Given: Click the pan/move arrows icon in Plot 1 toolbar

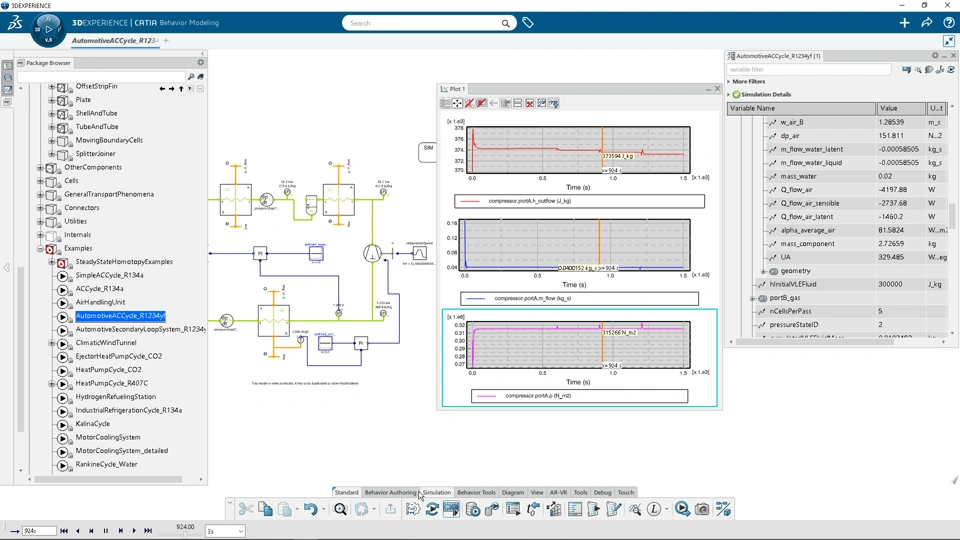Looking at the screenshot, I should click(457, 103).
